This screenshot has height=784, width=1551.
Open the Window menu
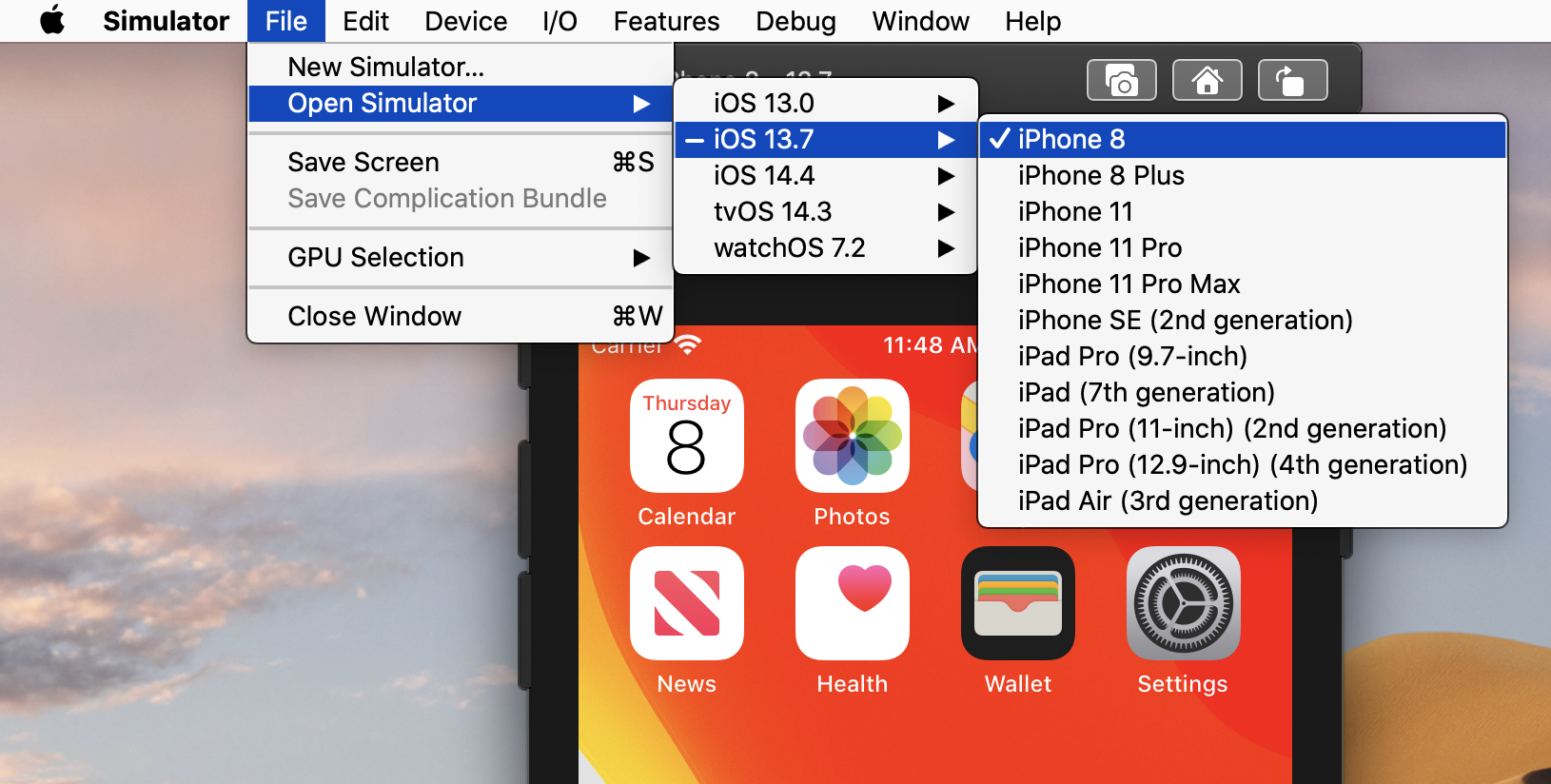[920, 21]
